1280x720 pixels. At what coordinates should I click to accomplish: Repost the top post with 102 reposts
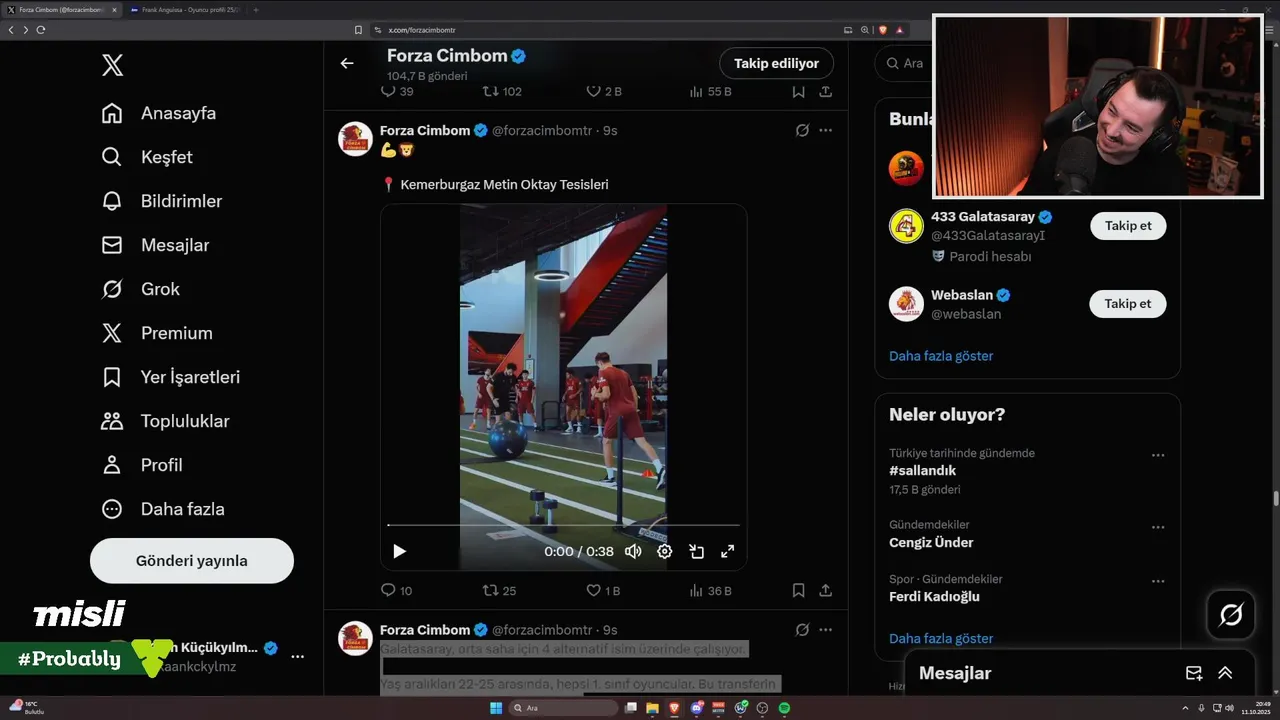pos(502,91)
